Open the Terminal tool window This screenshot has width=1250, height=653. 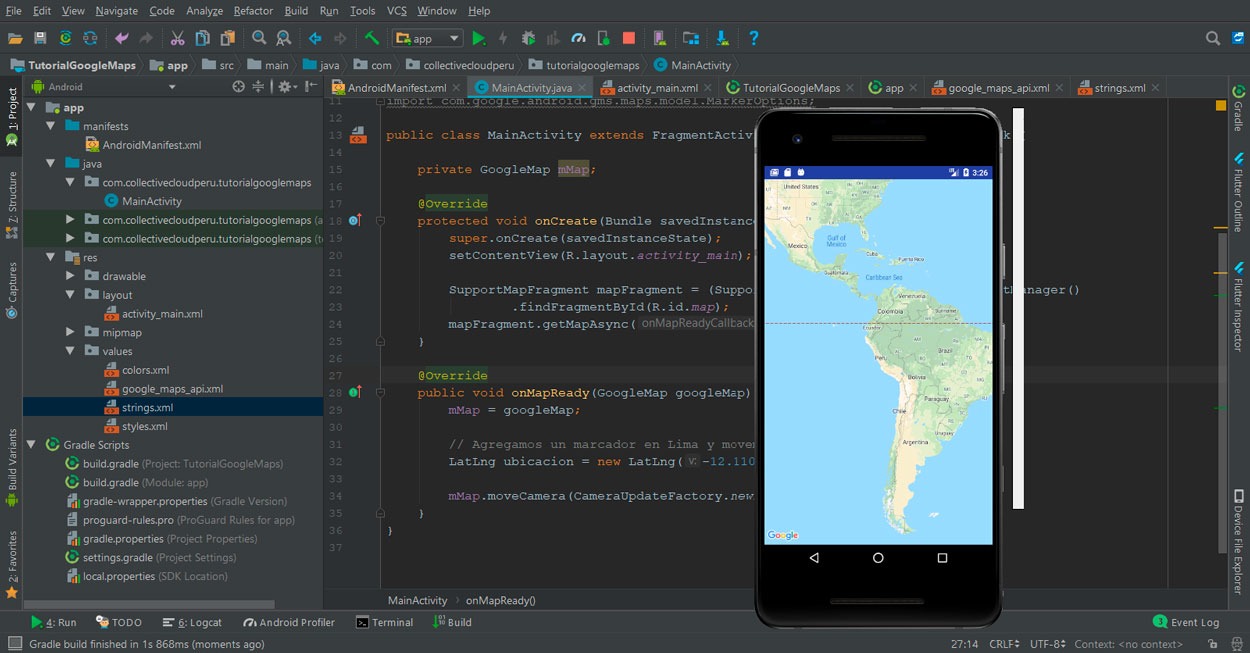tap(384, 622)
